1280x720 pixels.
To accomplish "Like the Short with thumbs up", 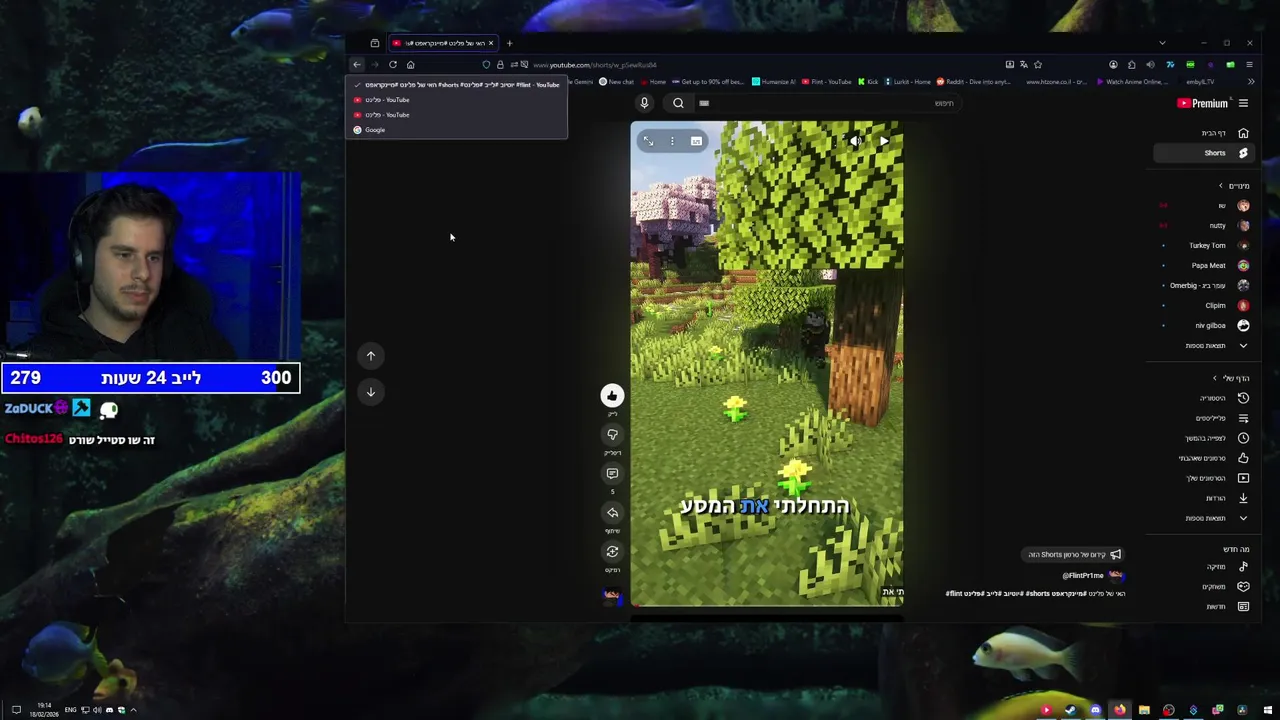I will click(x=612, y=396).
